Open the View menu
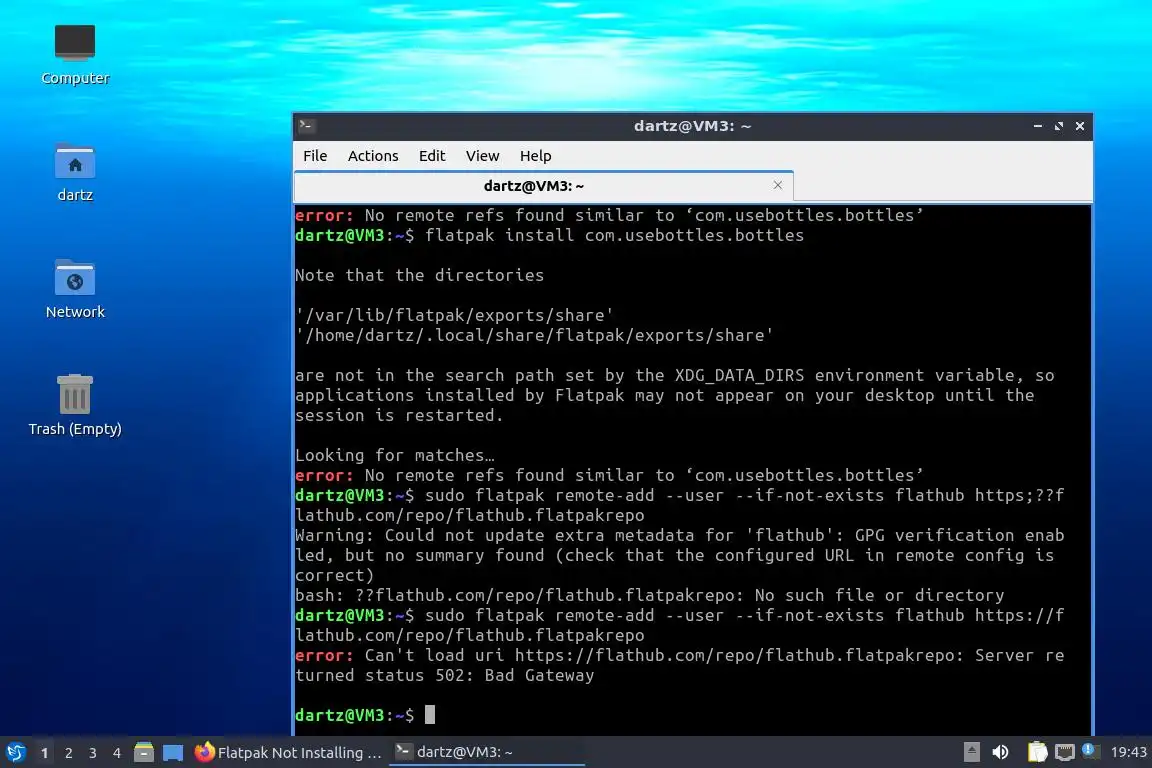 tap(482, 156)
